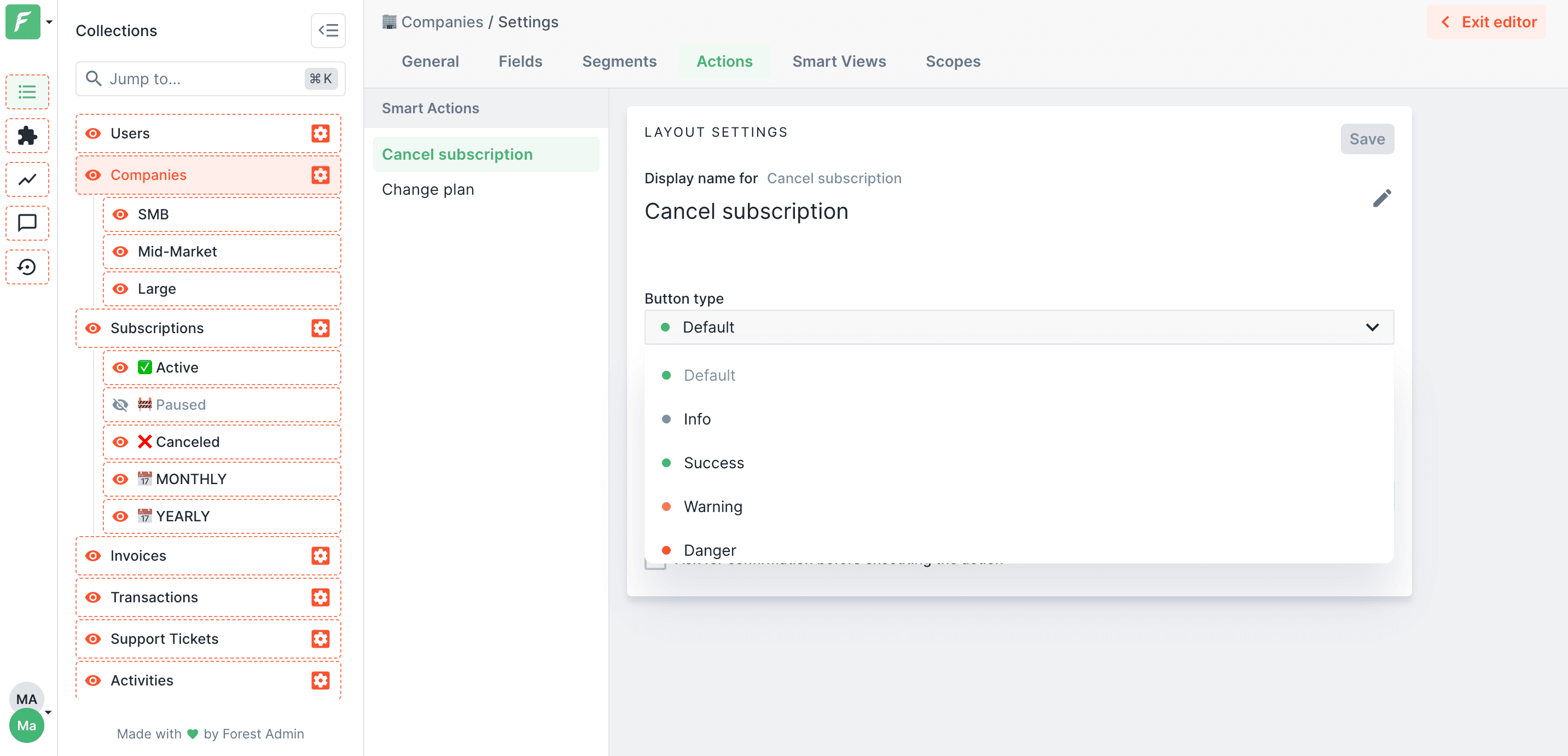This screenshot has height=756, width=1568.
Task: Toggle visibility of Mid-Market segment
Action: tap(120, 252)
